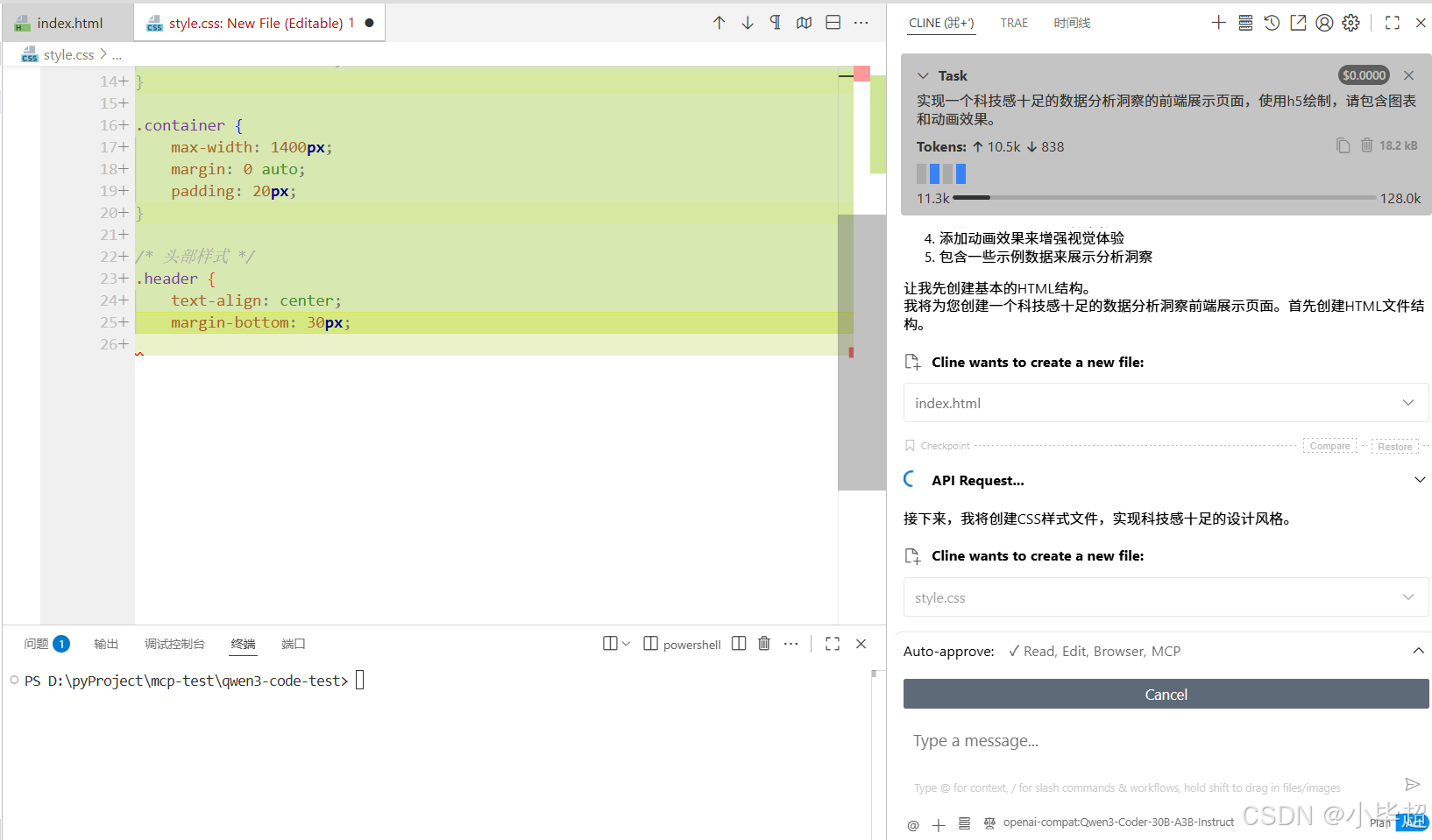
Task: Toggle whitespace rendering with paragraph icon
Action: 775,22
